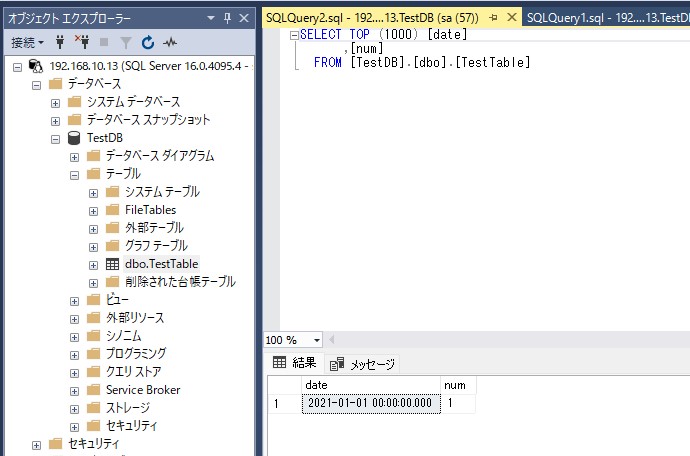Collapse the TestDB database node

tap(55, 139)
